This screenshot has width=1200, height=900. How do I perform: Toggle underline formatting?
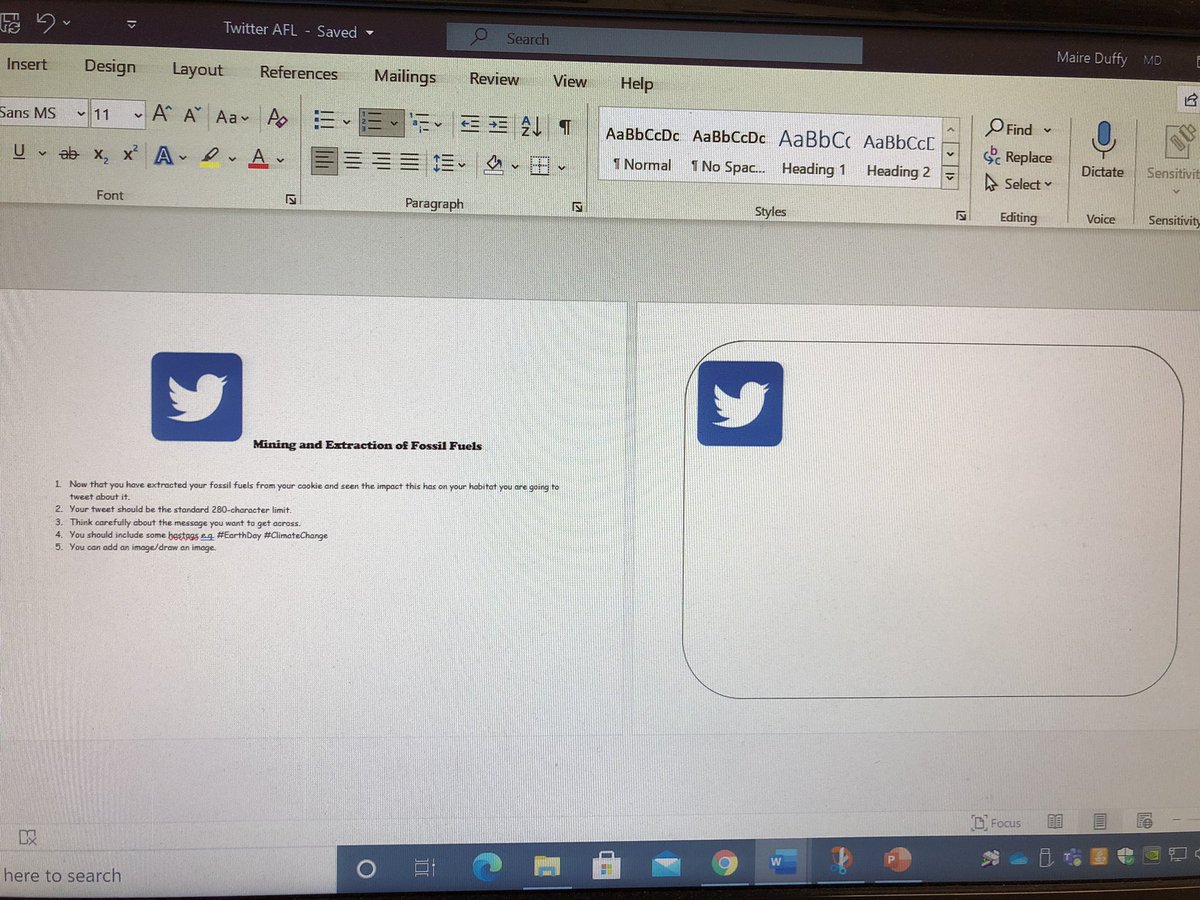19,152
